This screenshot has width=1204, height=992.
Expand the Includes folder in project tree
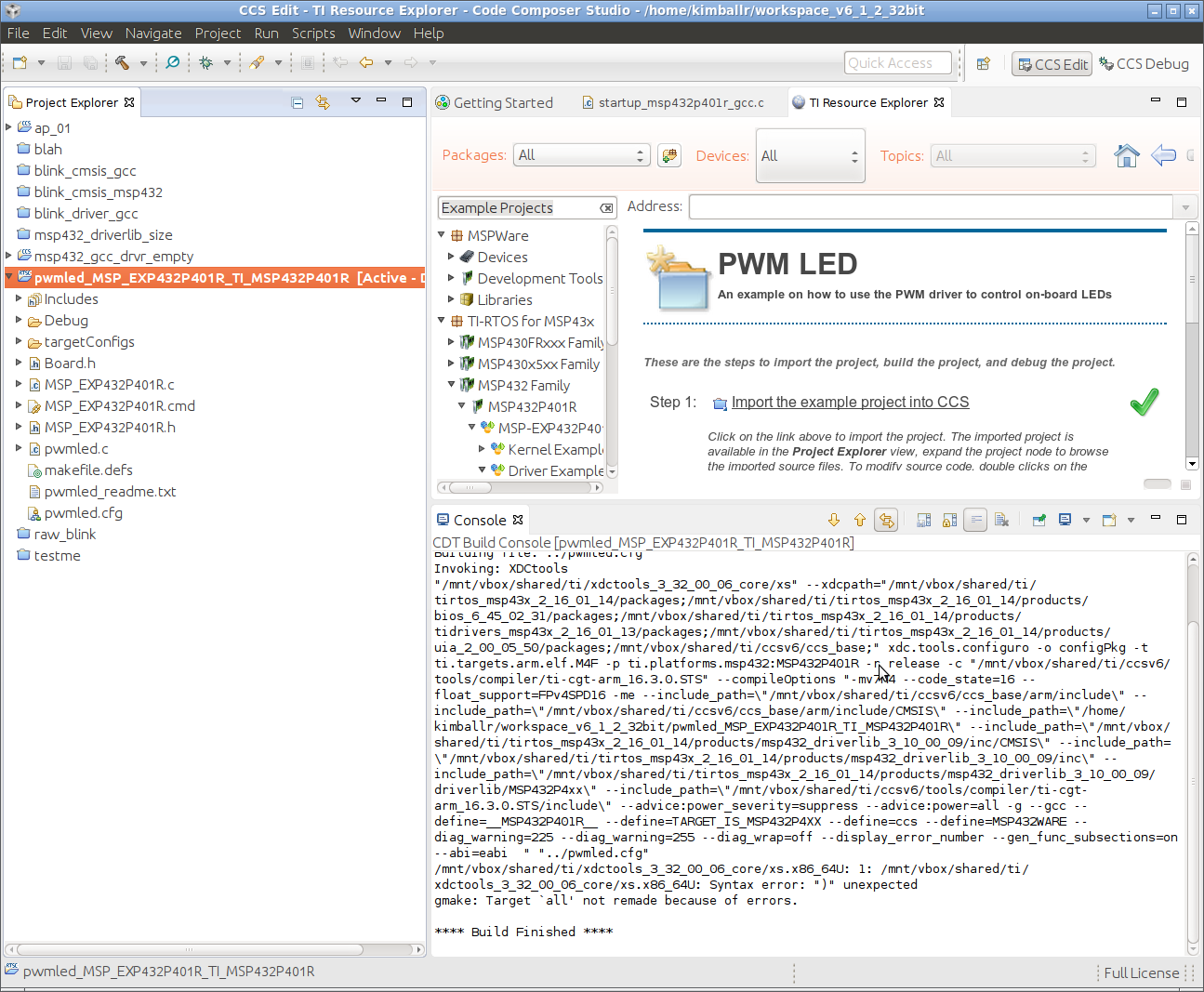point(19,298)
